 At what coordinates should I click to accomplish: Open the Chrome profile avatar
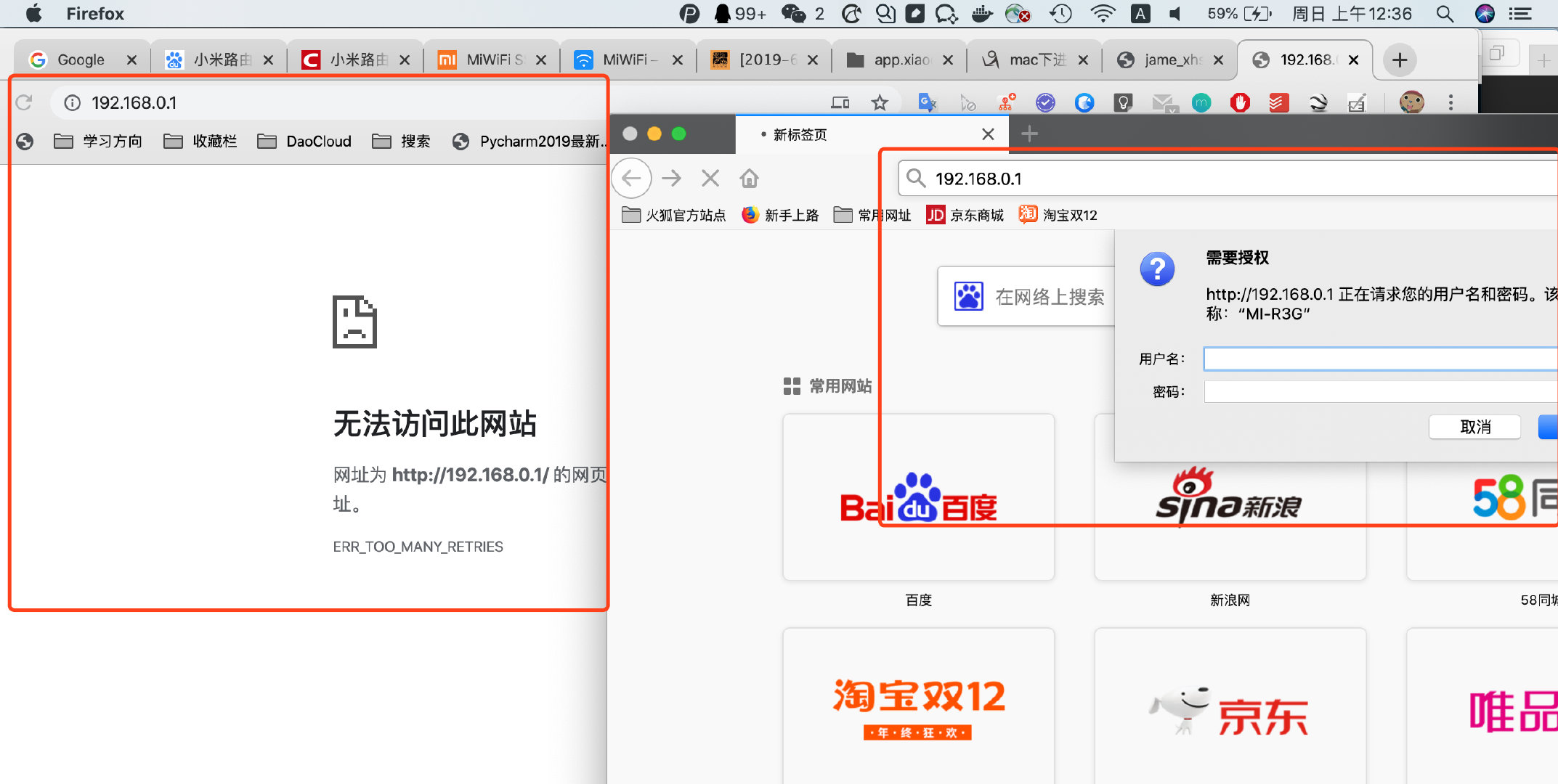(x=1411, y=102)
